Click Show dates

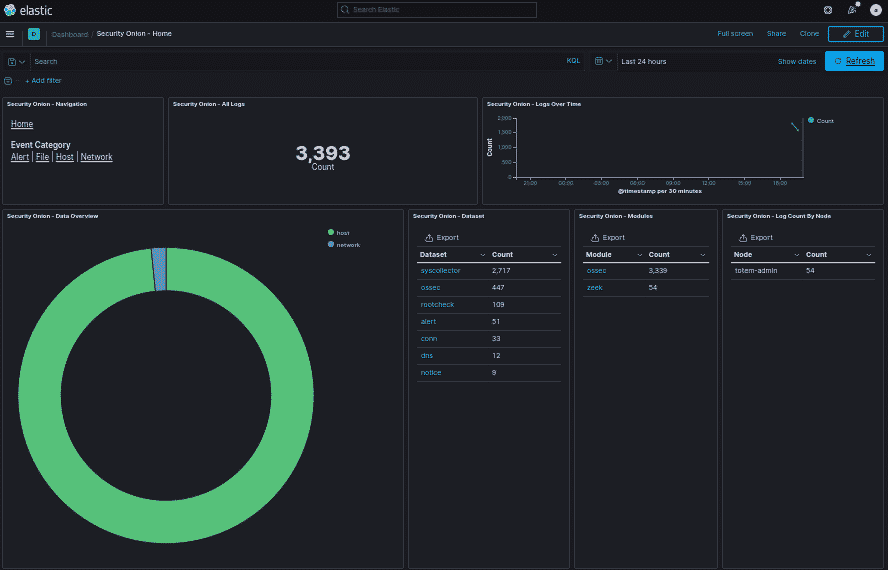pos(796,61)
